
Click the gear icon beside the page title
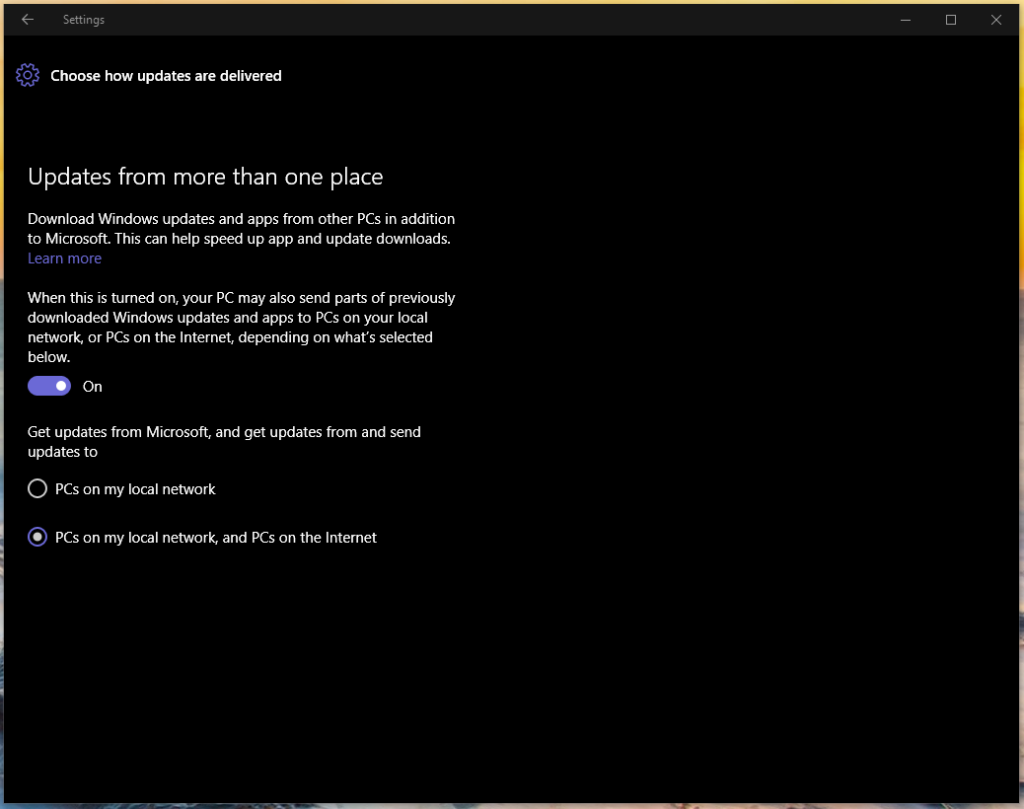pos(28,75)
